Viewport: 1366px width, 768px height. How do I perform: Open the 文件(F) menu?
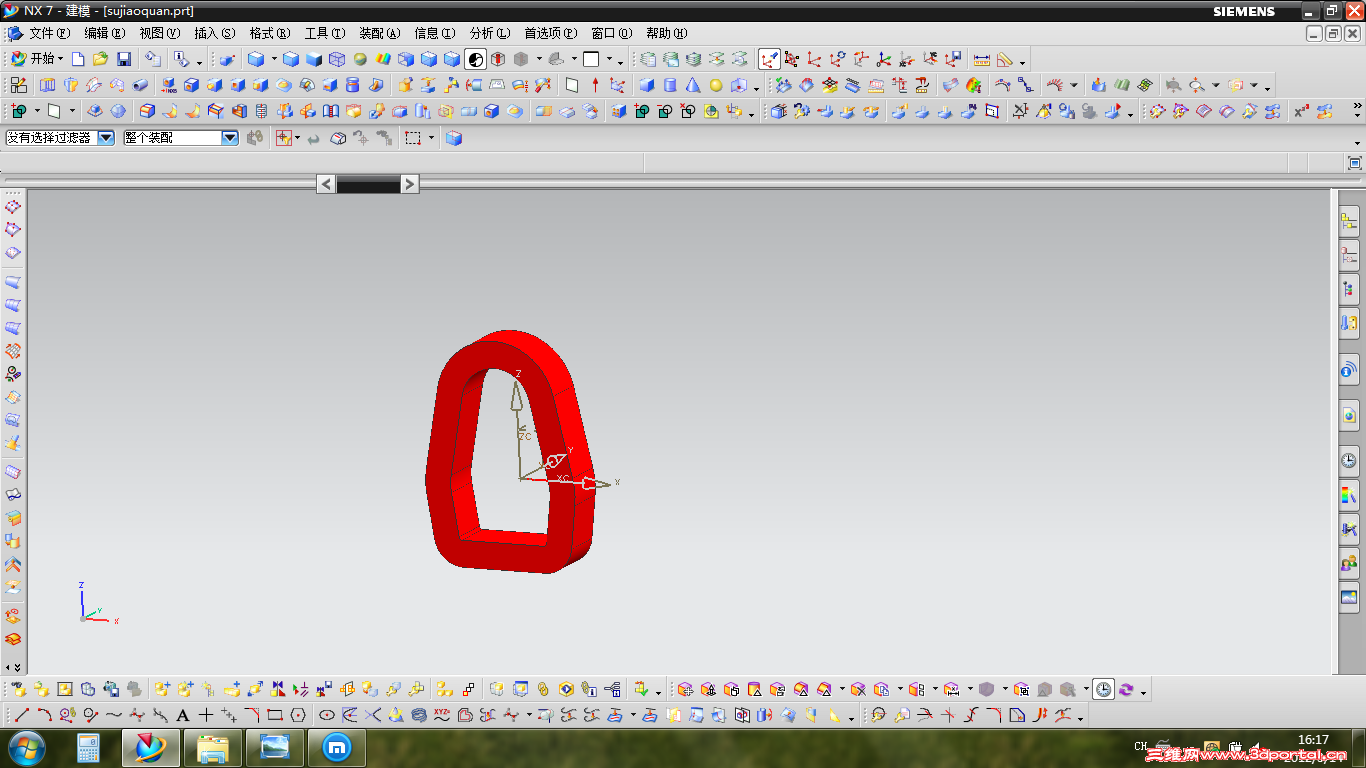point(49,33)
